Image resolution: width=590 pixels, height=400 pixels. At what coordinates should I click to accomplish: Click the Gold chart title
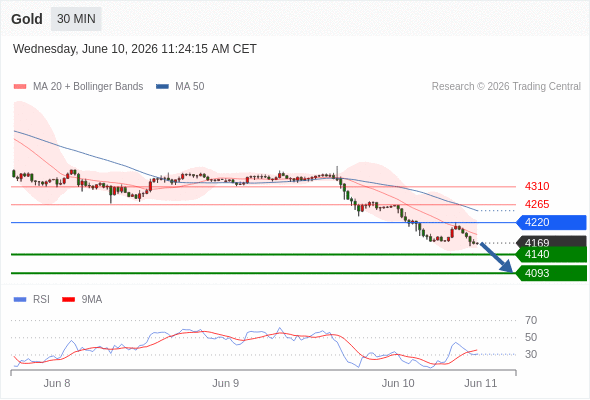(x=27, y=19)
